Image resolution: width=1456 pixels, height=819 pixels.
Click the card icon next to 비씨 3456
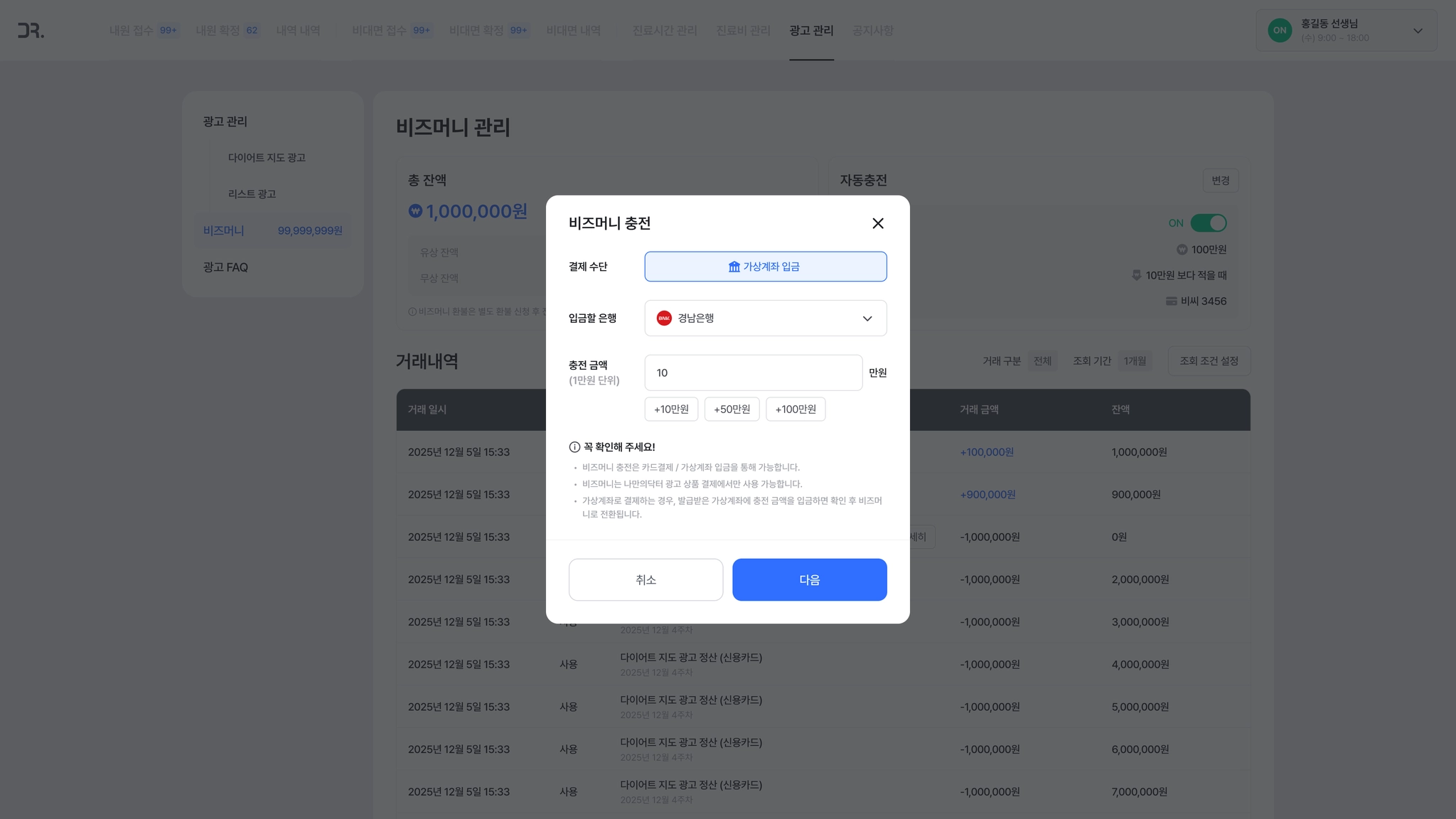coord(1171,301)
